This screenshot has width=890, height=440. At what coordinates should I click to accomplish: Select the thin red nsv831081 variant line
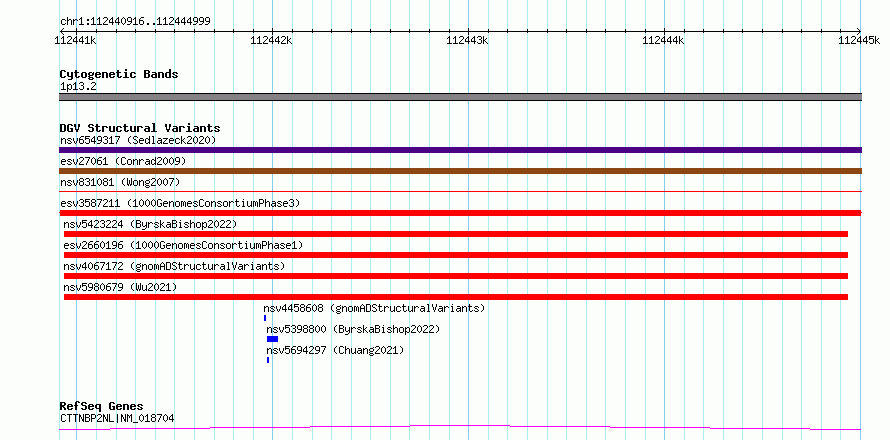pos(460,192)
